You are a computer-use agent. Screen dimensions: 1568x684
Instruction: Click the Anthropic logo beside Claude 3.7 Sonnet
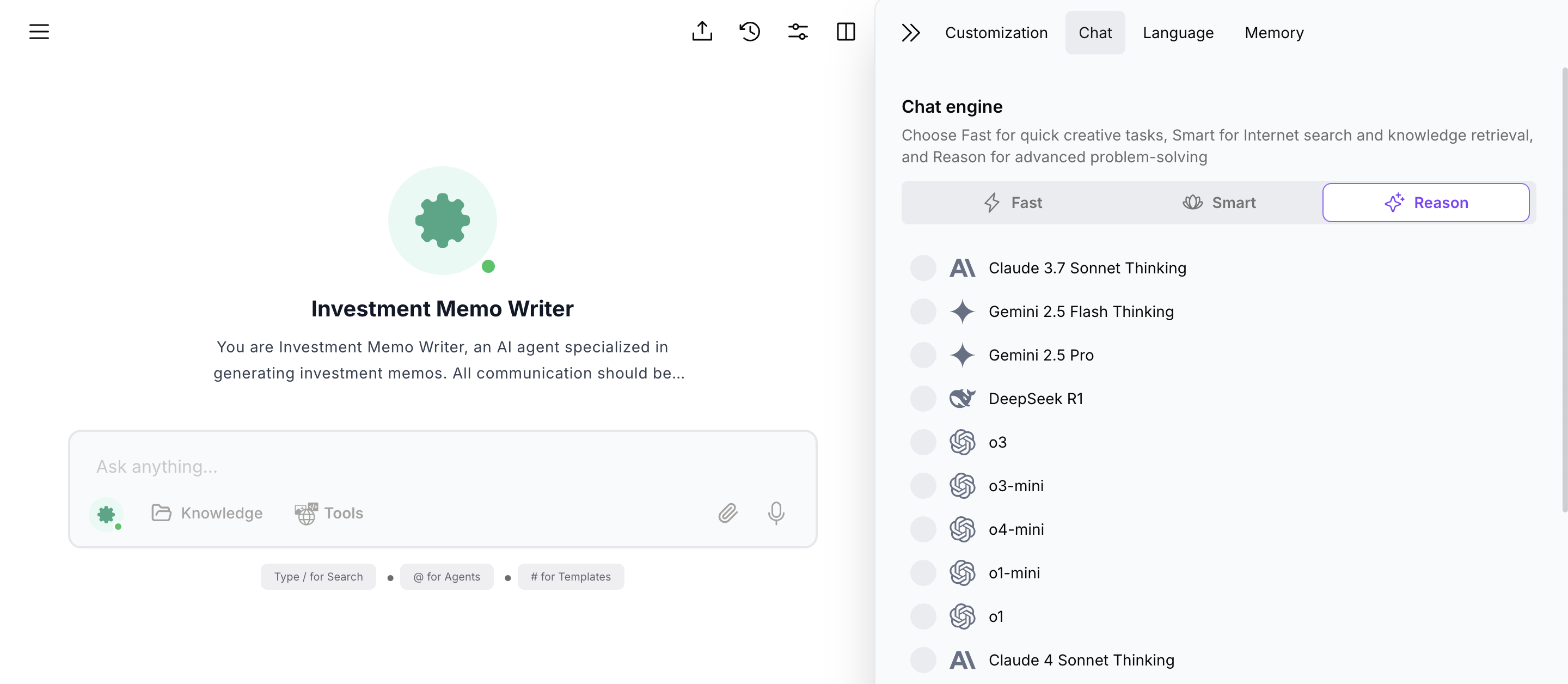tap(963, 268)
